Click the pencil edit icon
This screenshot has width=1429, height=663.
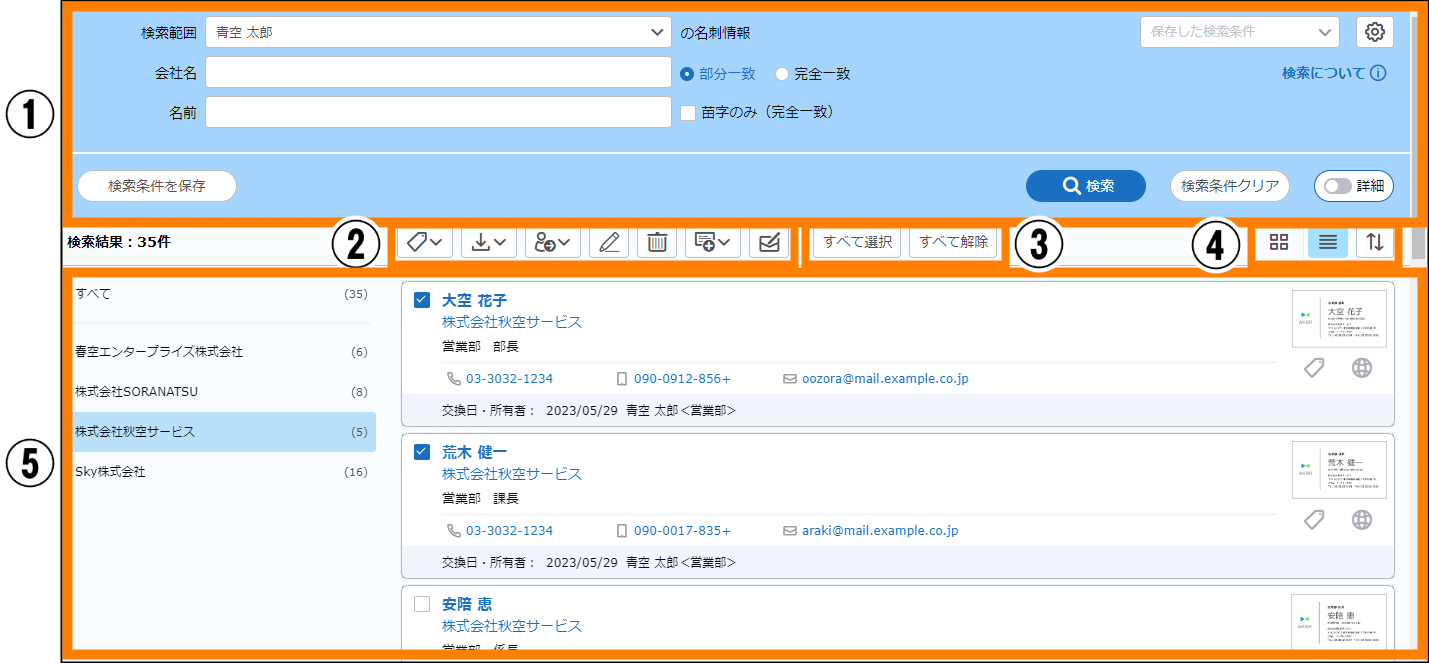609,242
